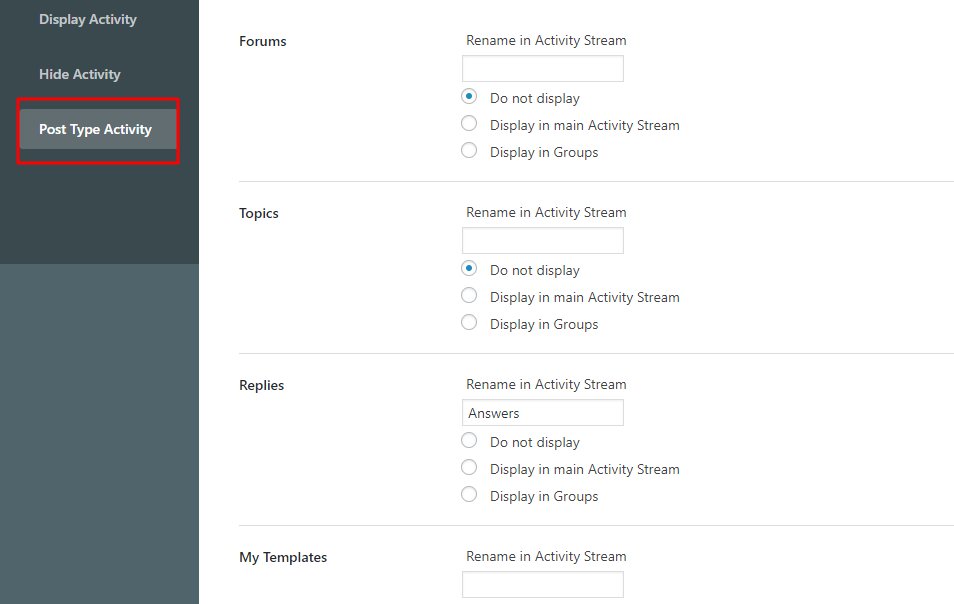Focus the Topics rename text field
Screen dimensions: 954x604
pyautogui.click(x=543, y=240)
